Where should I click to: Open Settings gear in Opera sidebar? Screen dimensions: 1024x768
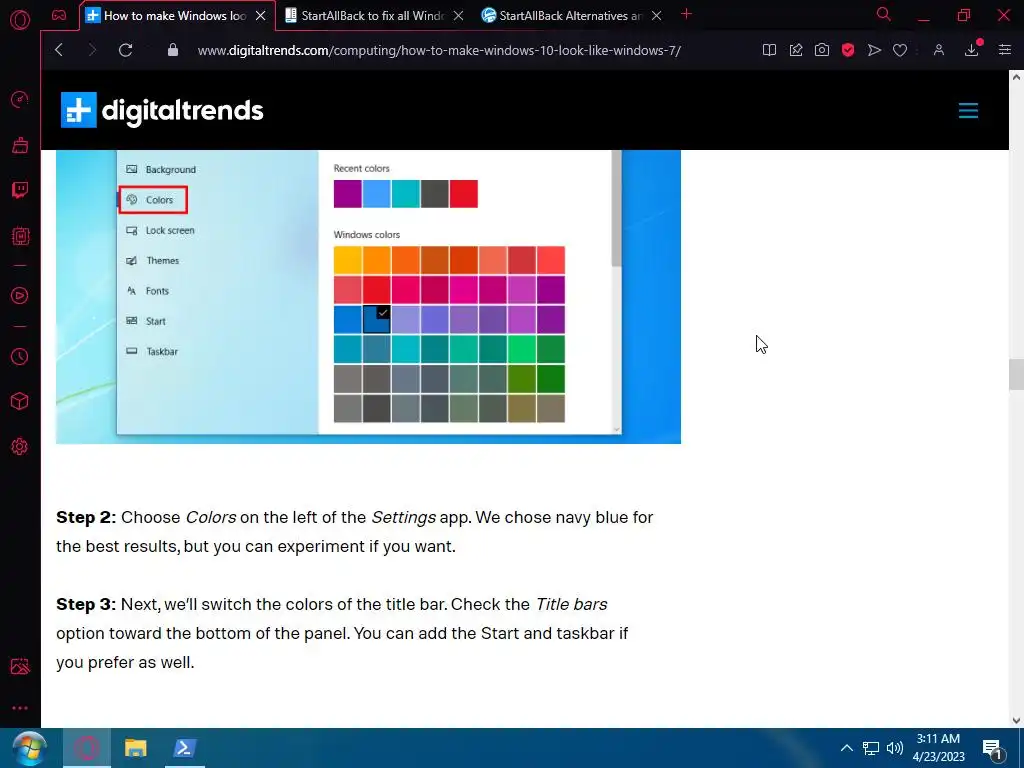point(20,447)
